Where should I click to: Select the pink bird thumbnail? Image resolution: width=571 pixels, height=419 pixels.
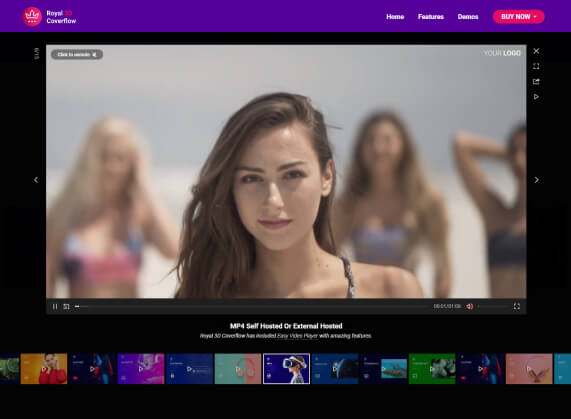tap(529, 368)
